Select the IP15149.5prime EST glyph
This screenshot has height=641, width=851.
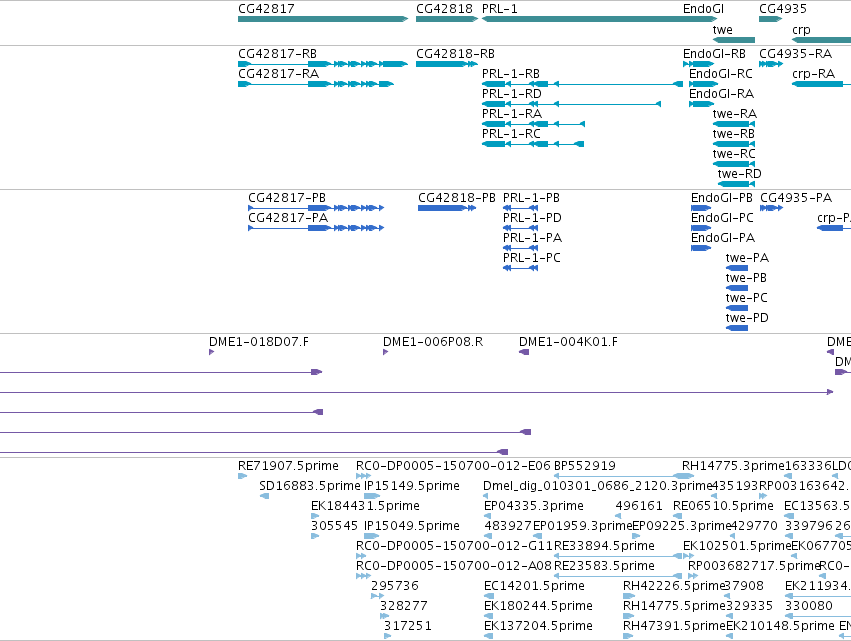tap(372, 496)
